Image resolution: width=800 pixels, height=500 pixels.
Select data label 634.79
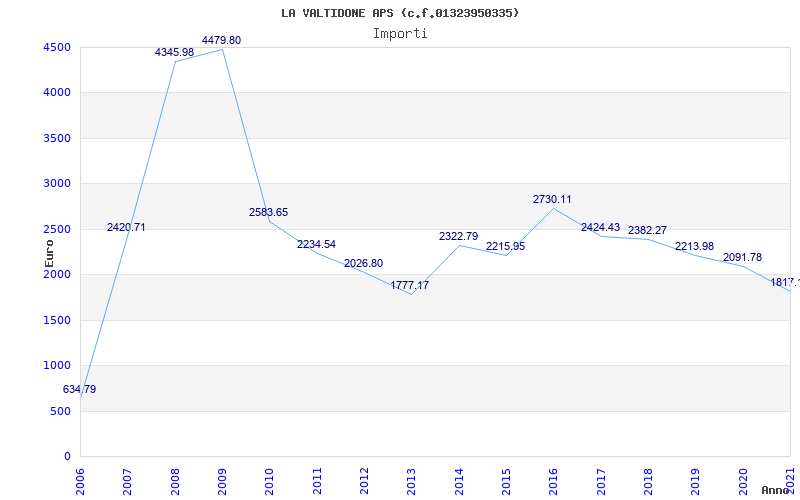(79, 389)
